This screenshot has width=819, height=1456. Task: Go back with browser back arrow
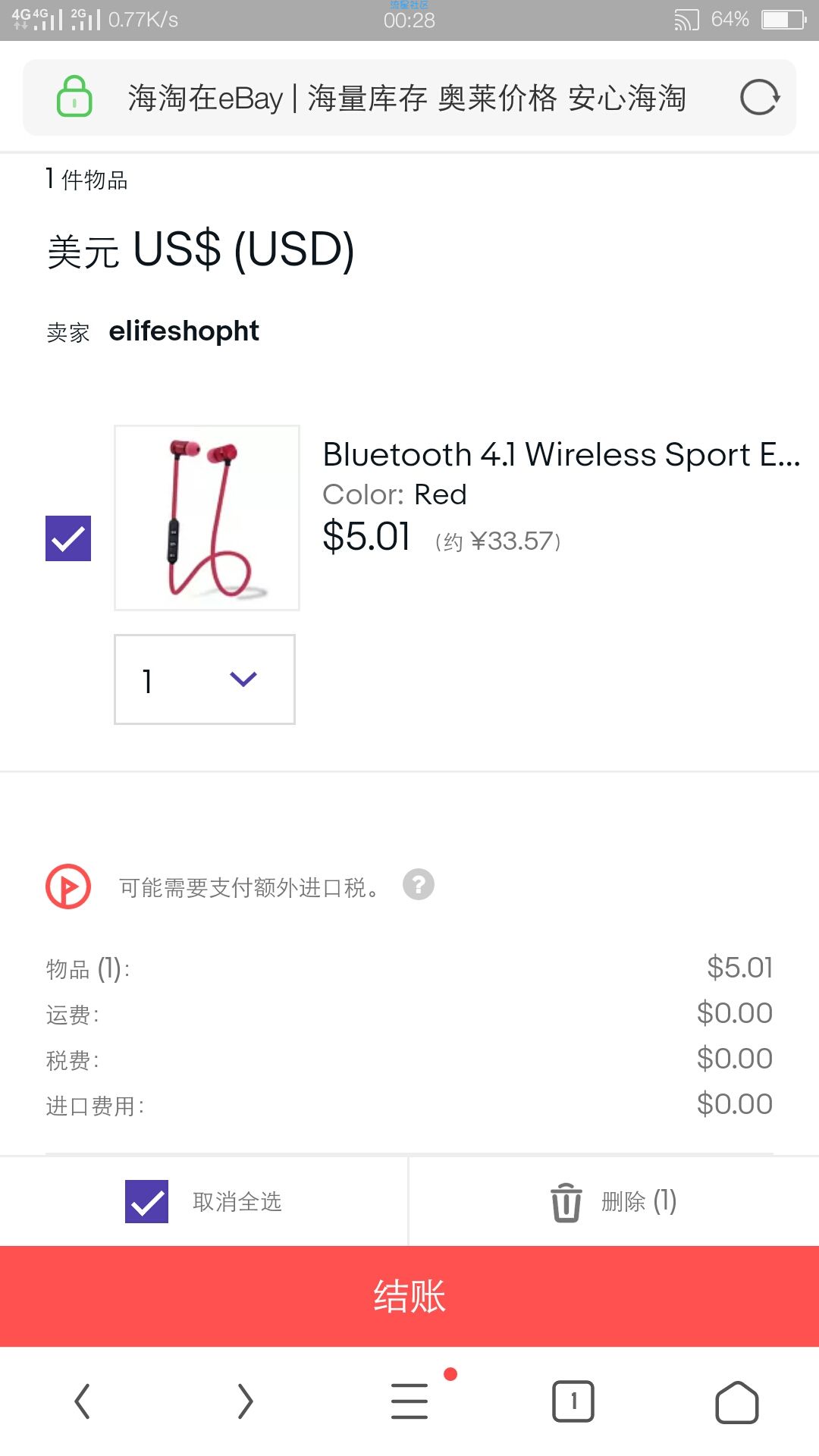[x=82, y=1401]
